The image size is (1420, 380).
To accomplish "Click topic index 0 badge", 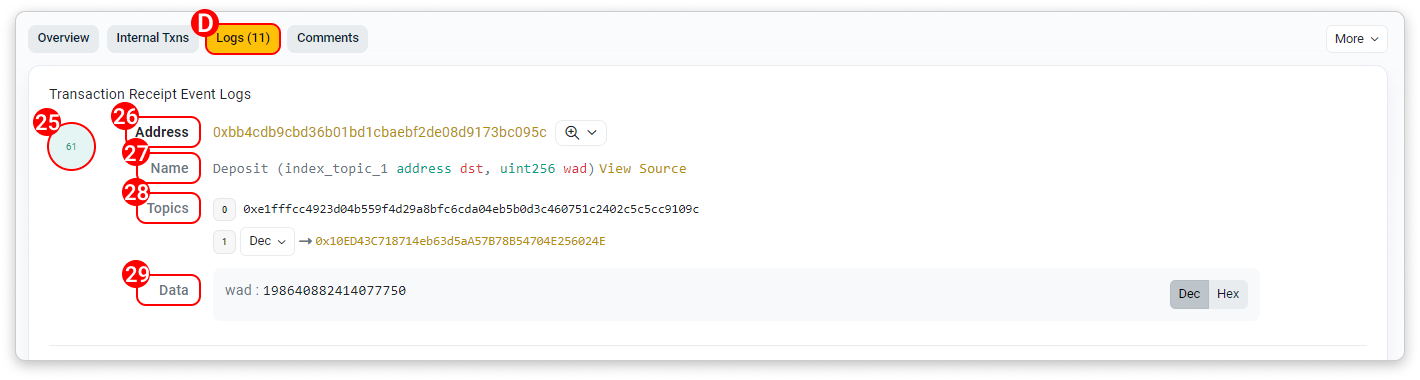I will (225, 209).
